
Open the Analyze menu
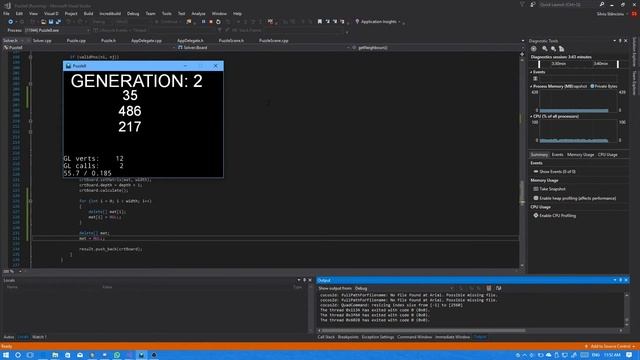[x=198, y=13]
